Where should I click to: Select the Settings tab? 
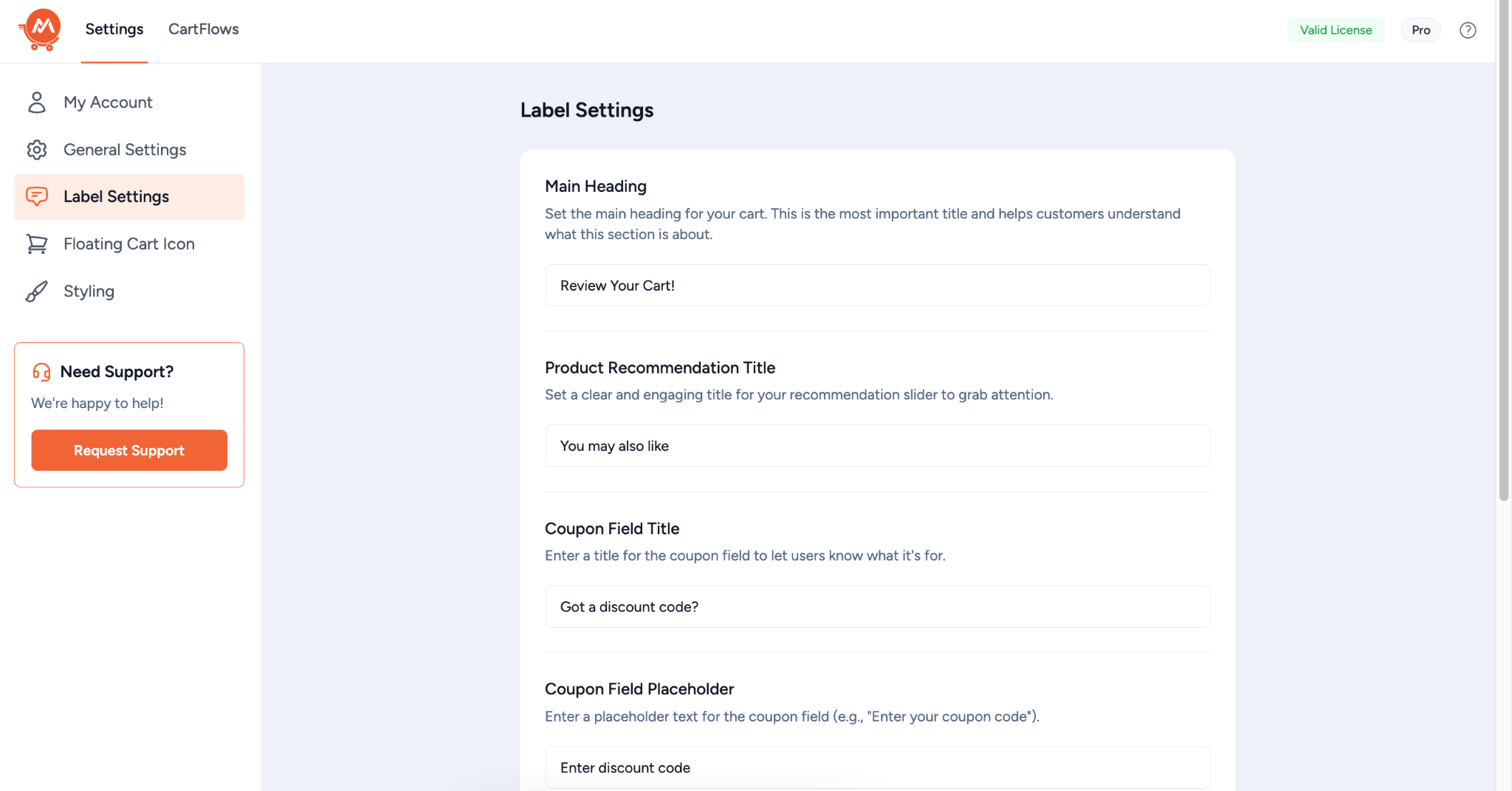point(114,29)
